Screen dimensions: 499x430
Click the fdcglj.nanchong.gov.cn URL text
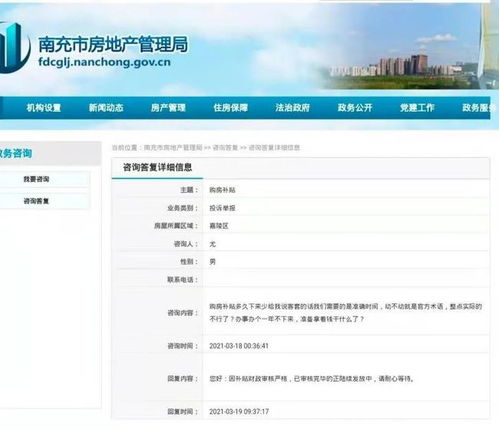coord(104,62)
